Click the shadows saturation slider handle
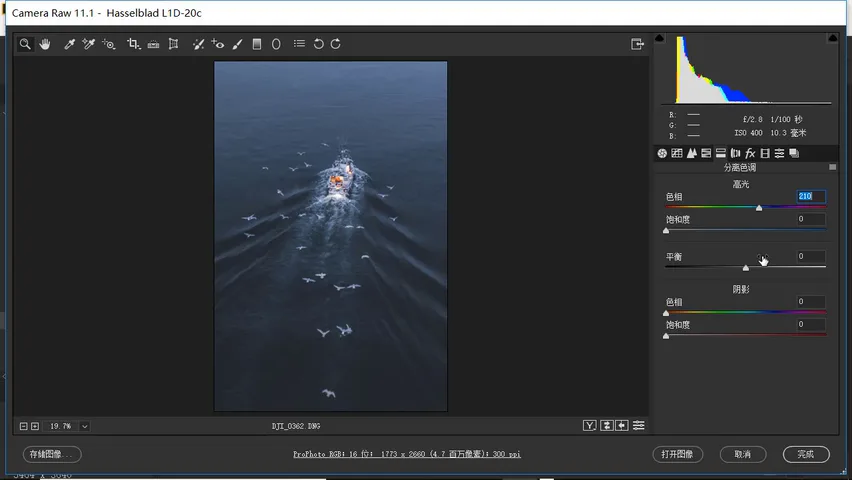Image resolution: width=852 pixels, height=480 pixels. 666,336
